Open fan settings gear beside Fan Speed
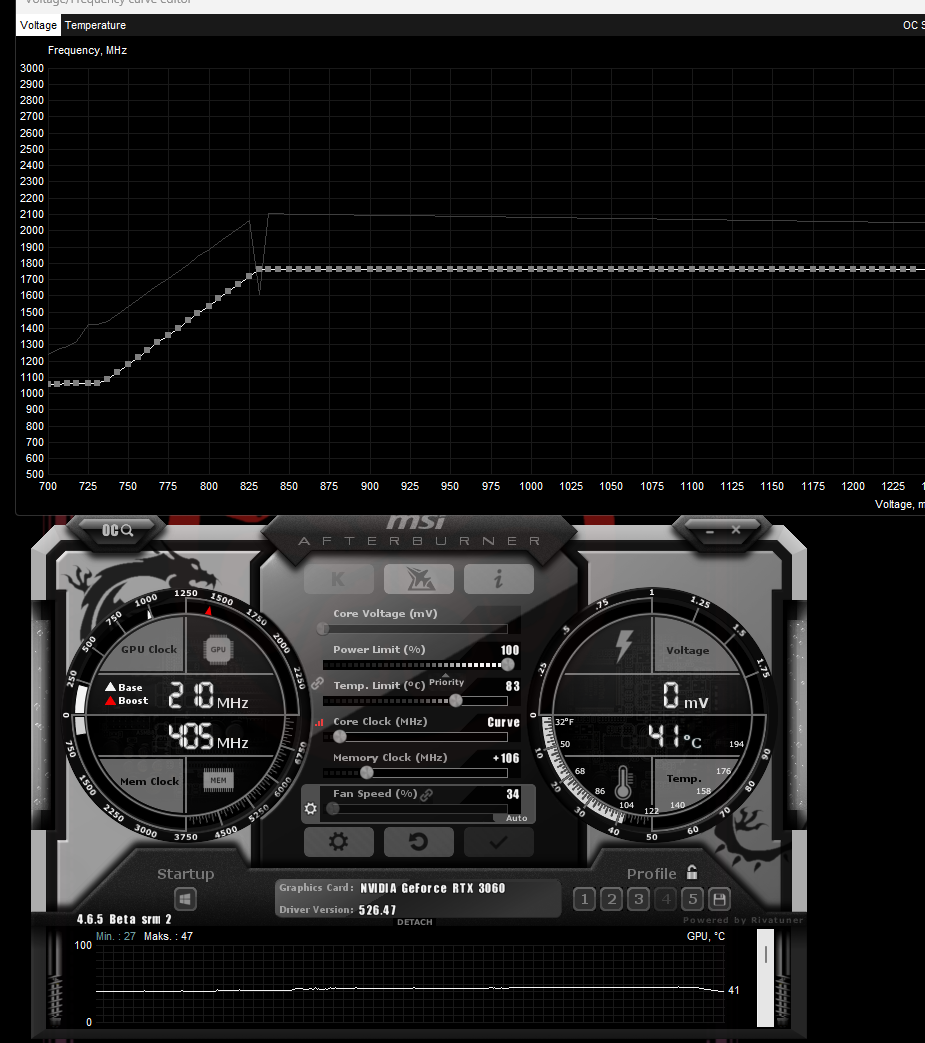925x1043 pixels. click(311, 809)
